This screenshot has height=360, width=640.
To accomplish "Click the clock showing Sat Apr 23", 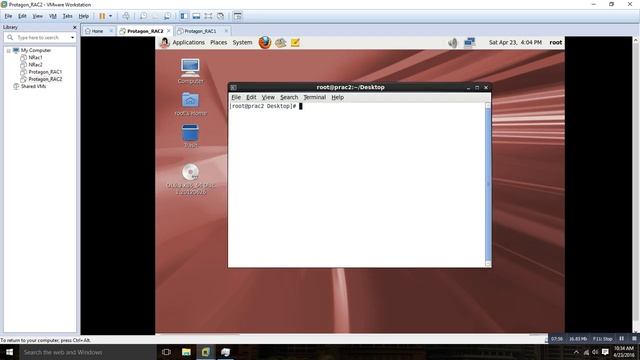I will 515,42.
